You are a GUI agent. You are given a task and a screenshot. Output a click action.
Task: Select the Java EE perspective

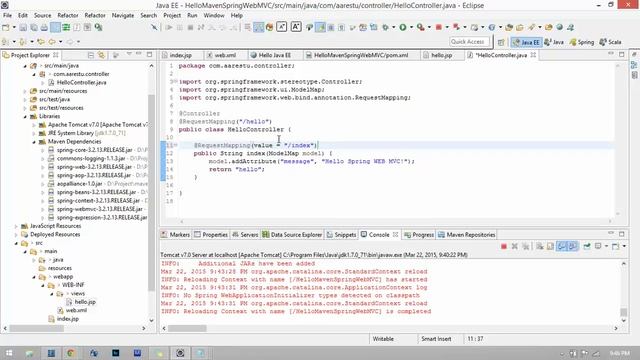[526, 42]
